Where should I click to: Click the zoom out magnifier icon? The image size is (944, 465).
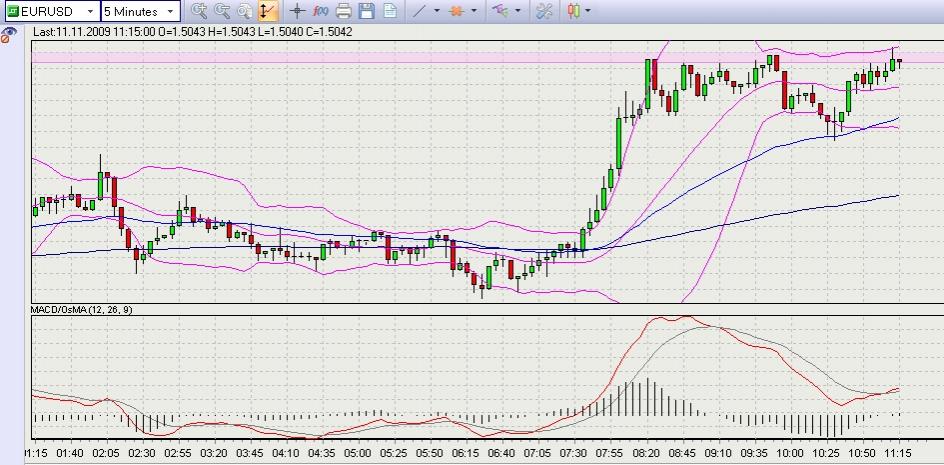(221, 11)
